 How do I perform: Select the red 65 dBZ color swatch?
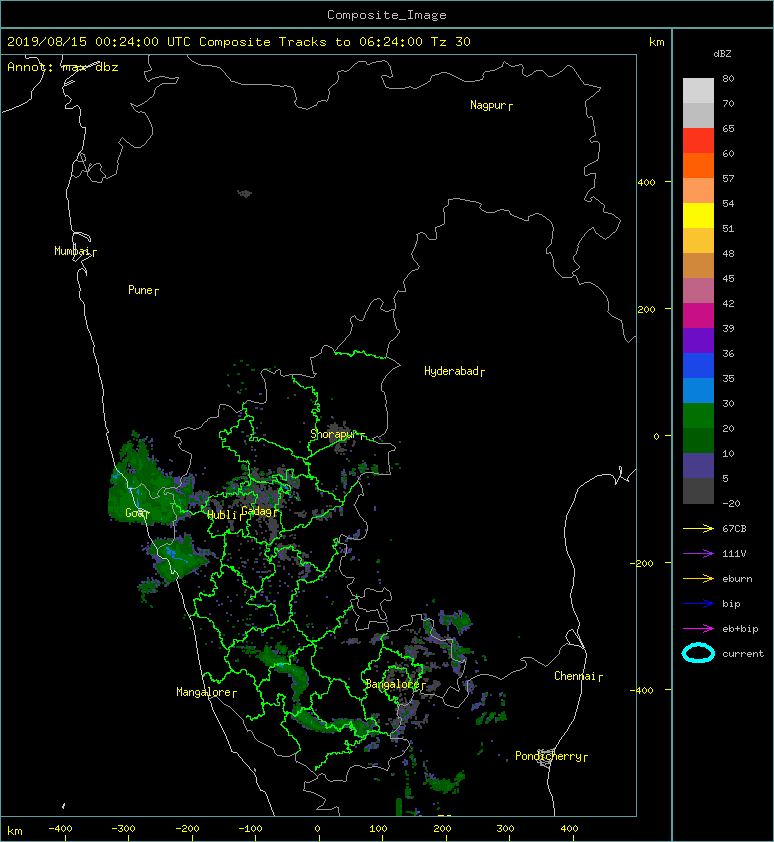click(698, 140)
